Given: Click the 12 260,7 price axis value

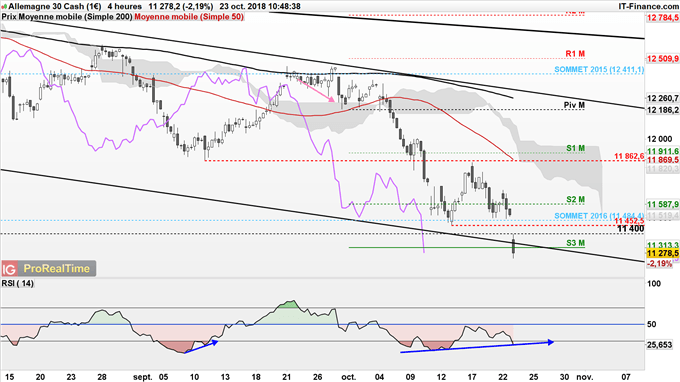Looking at the screenshot, I should (x=662, y=98).
